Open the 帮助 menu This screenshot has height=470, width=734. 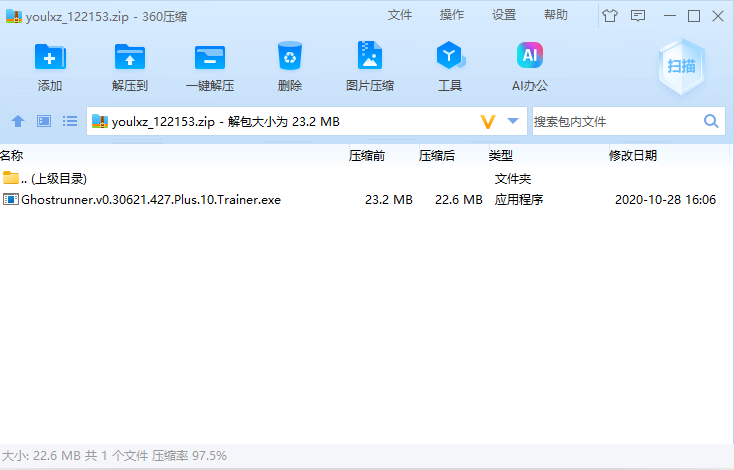tap(556, 15)
